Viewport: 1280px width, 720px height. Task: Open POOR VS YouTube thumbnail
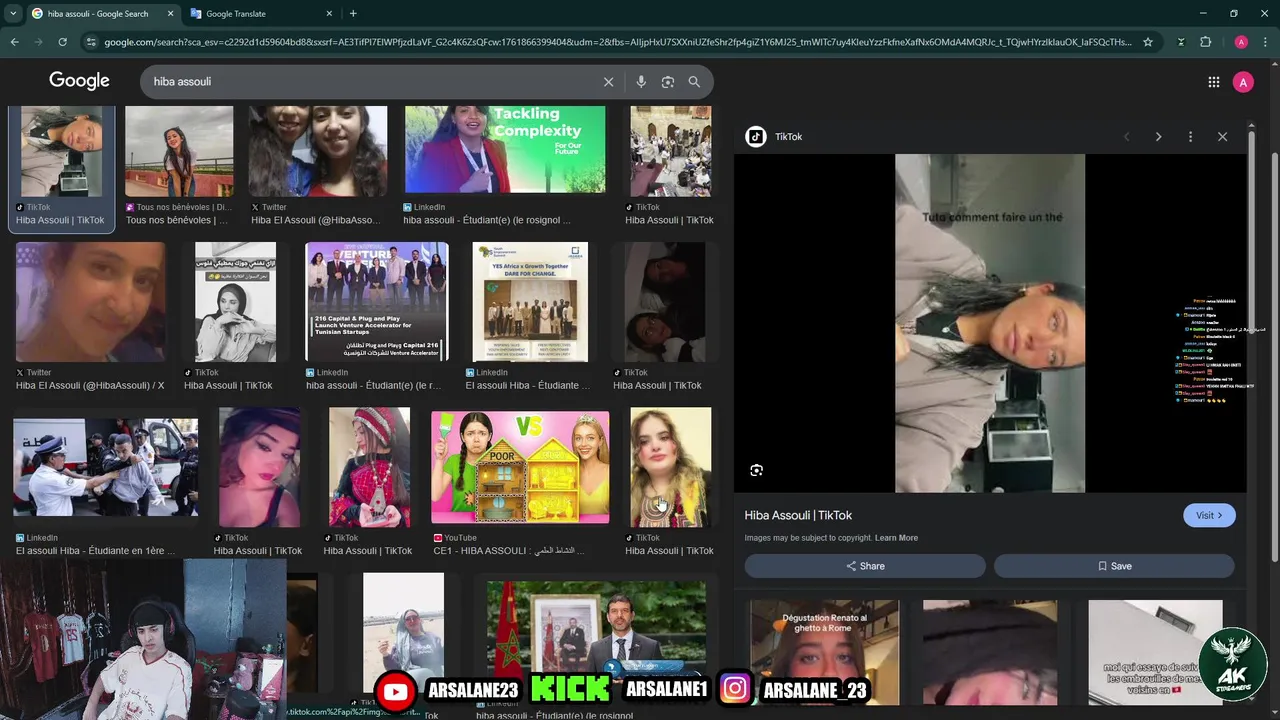pyautogui.click(x=520, y=467)
